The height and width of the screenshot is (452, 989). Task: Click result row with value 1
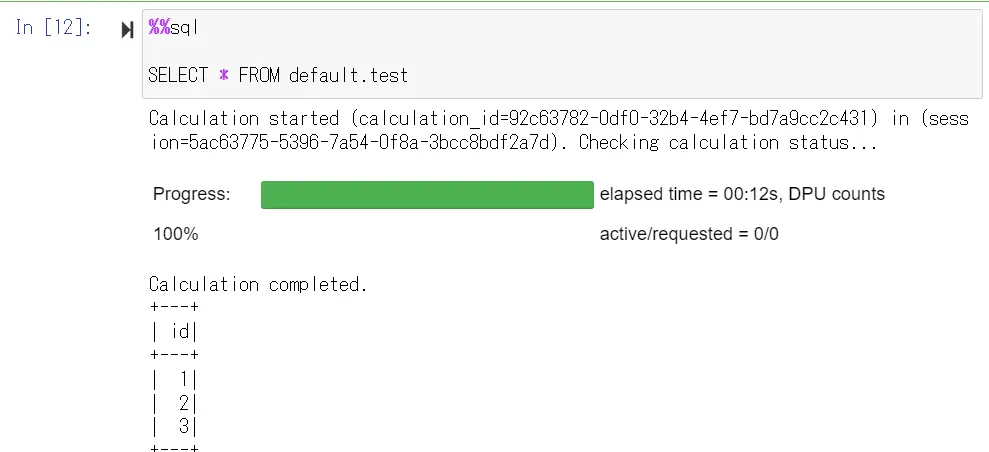(x=175, y=380)
